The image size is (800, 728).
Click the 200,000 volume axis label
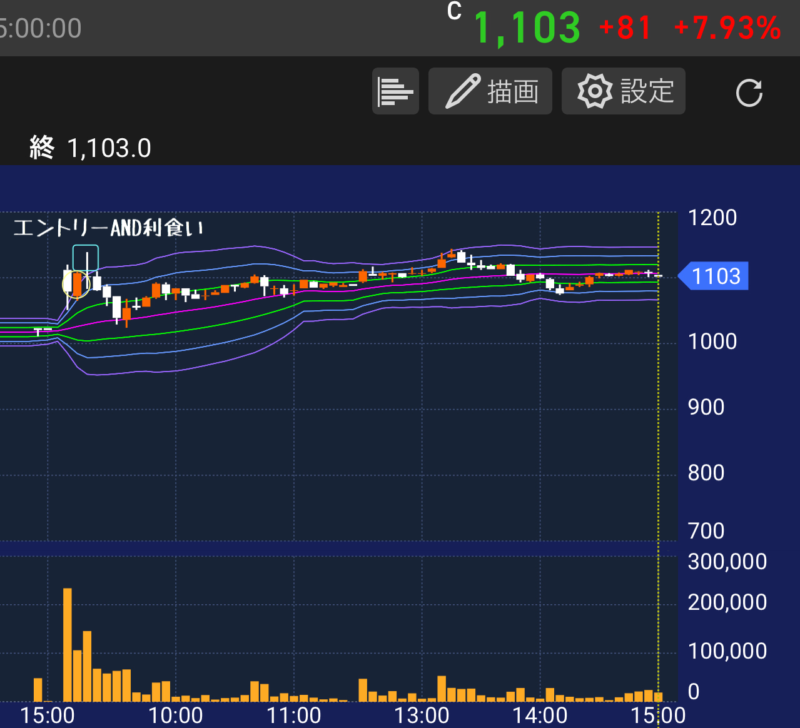click(x=727, y=603)
